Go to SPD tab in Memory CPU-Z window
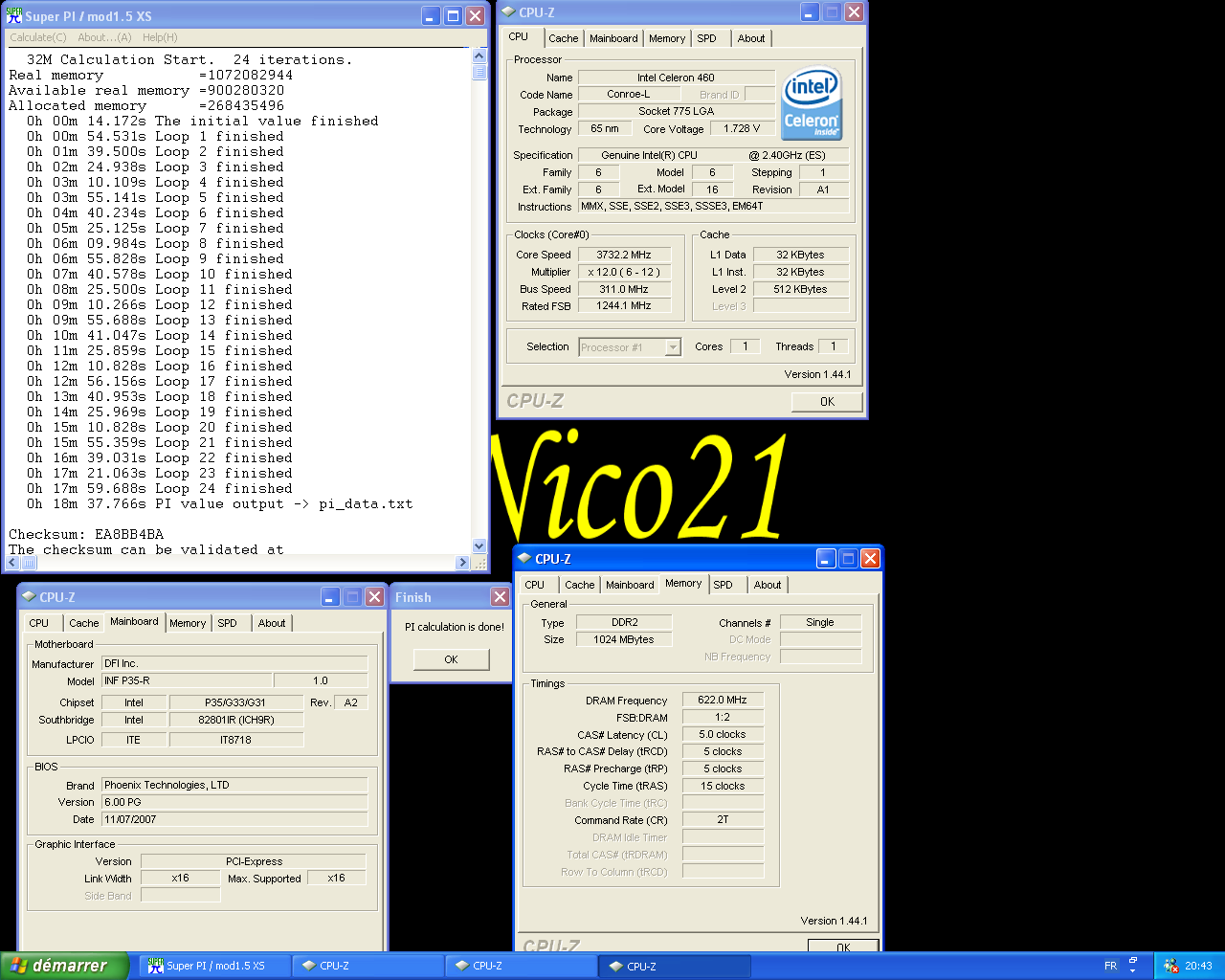This screenshot has width=1225, height=980. [x=723, y=585]
